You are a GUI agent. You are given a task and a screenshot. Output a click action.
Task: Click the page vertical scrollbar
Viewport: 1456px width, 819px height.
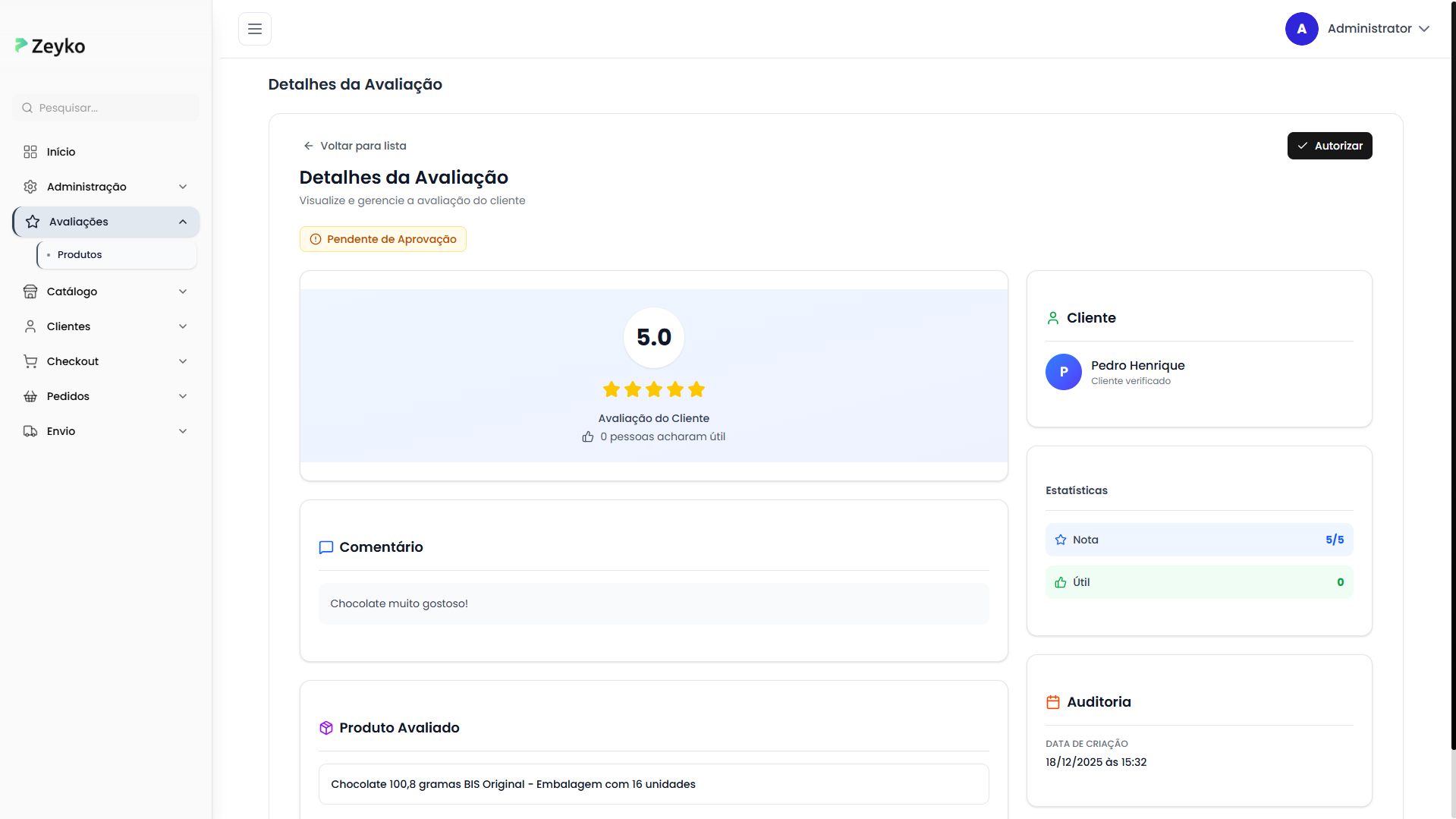coord(1452,380)
